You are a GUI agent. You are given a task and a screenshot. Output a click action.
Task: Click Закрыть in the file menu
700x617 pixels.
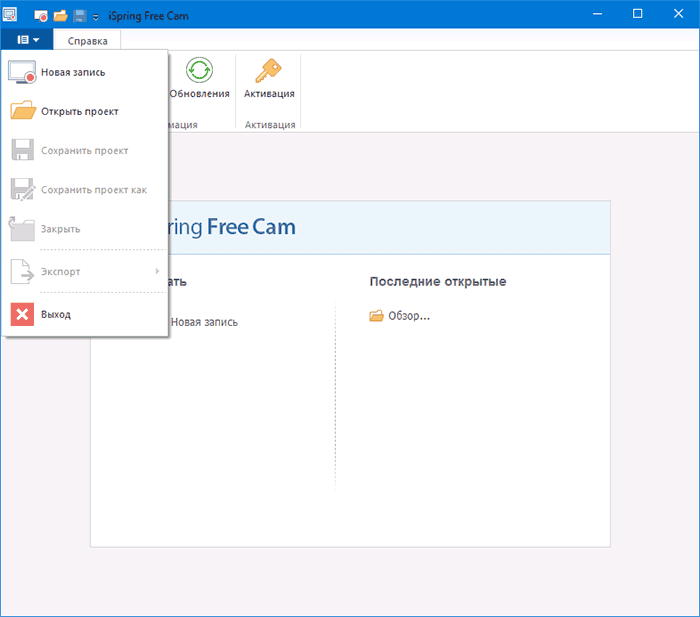pyautogui.click(x=60, y=228)
